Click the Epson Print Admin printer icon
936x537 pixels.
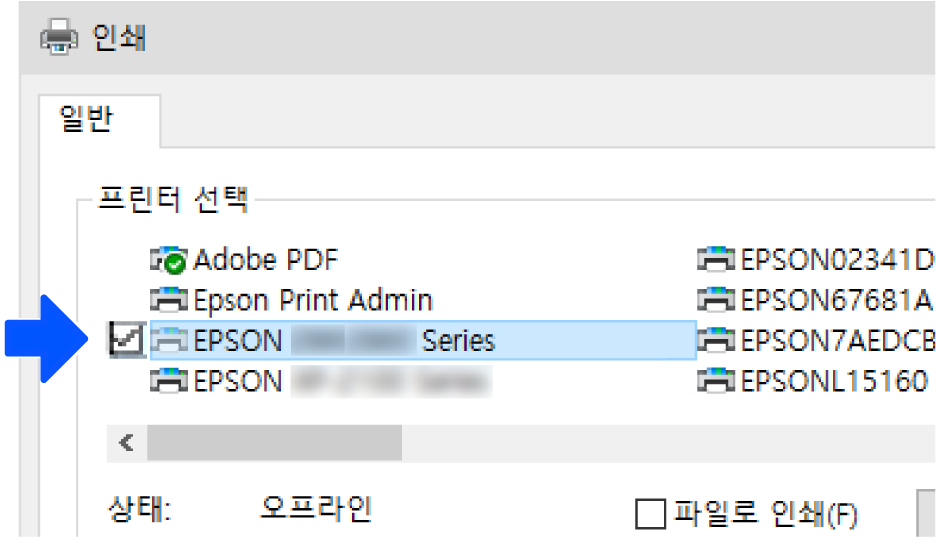click(x=168, y=299)
